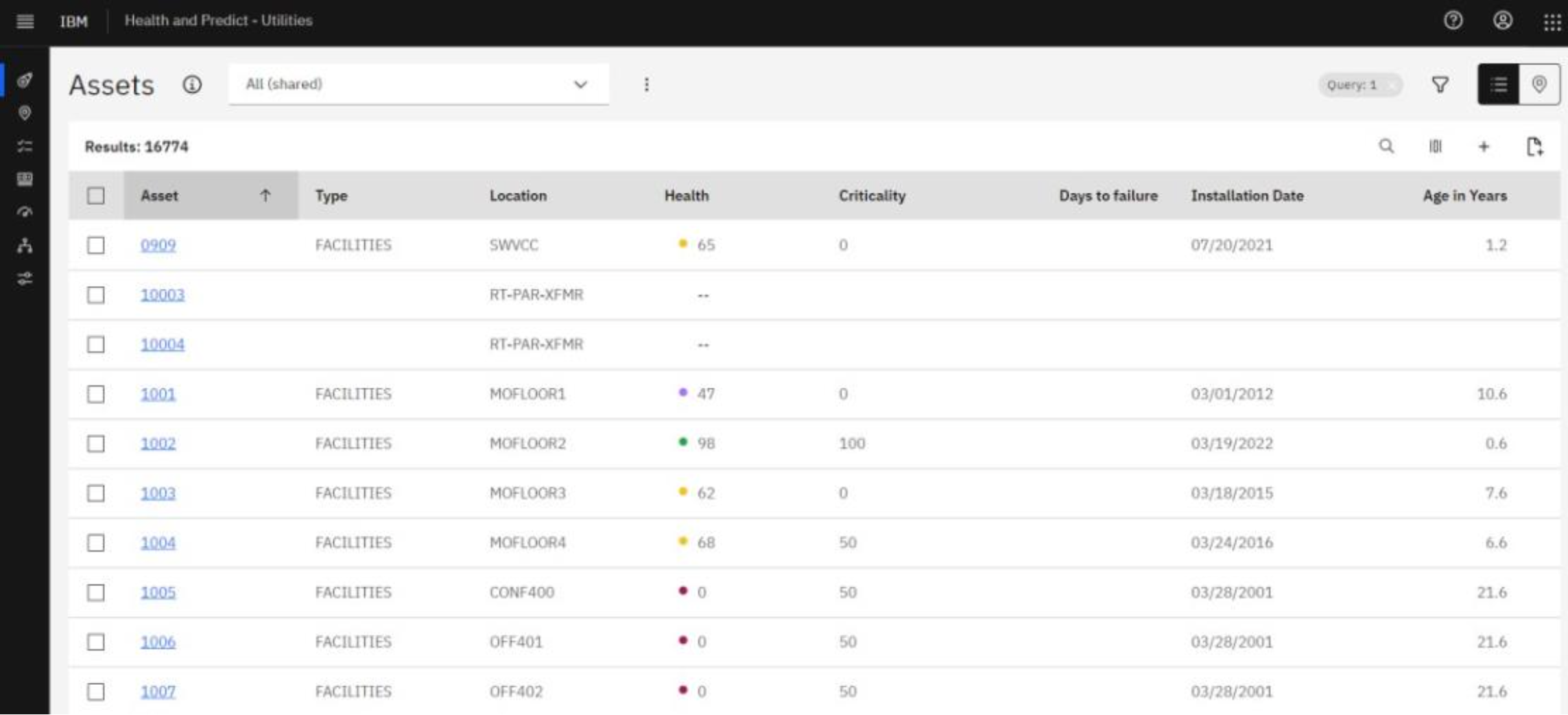Click the info icon beside Assets

[x=192, y=84]
